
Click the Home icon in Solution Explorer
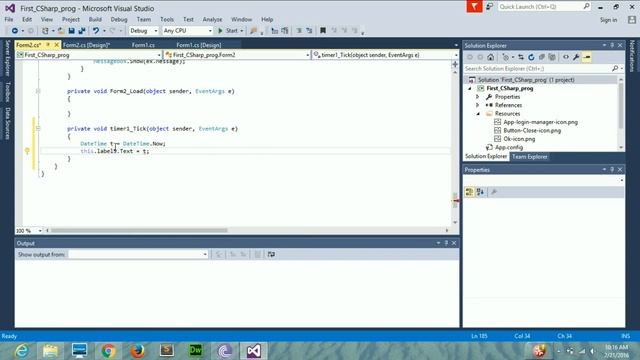pyautogui.click(x=491, y=57)
